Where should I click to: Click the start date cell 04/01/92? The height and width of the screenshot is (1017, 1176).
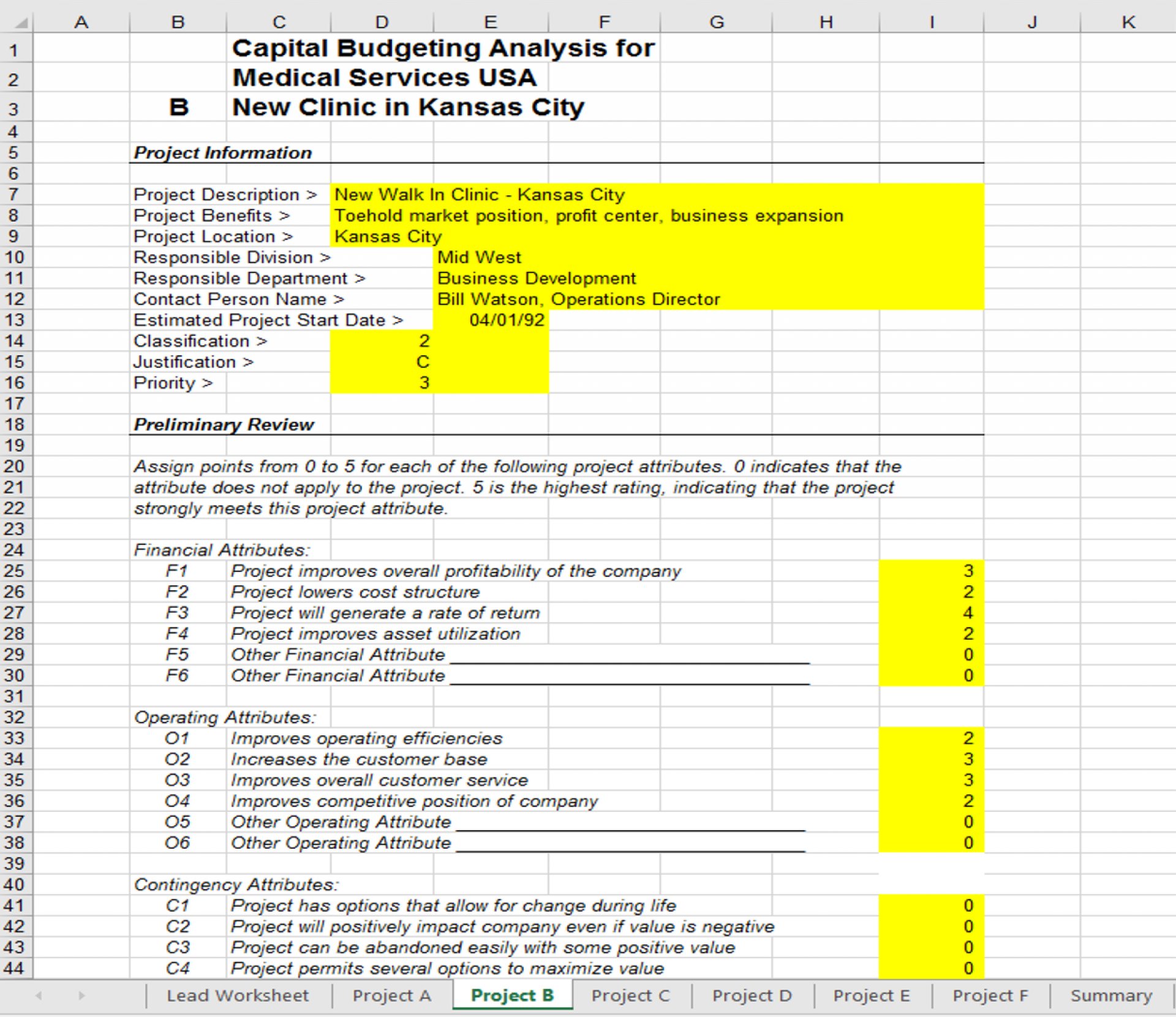click(491, 320)
